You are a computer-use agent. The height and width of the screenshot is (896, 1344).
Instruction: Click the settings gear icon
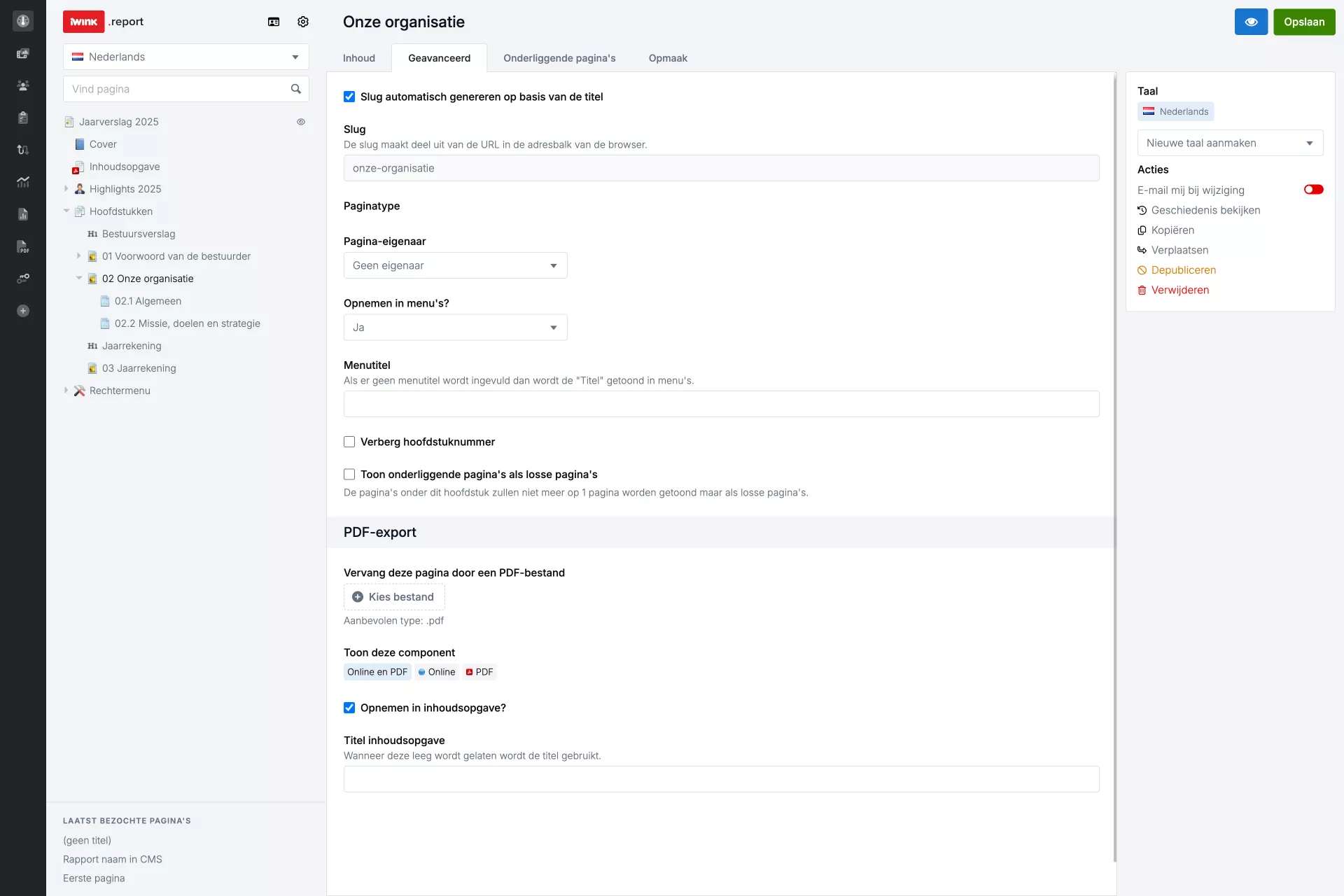303,22
